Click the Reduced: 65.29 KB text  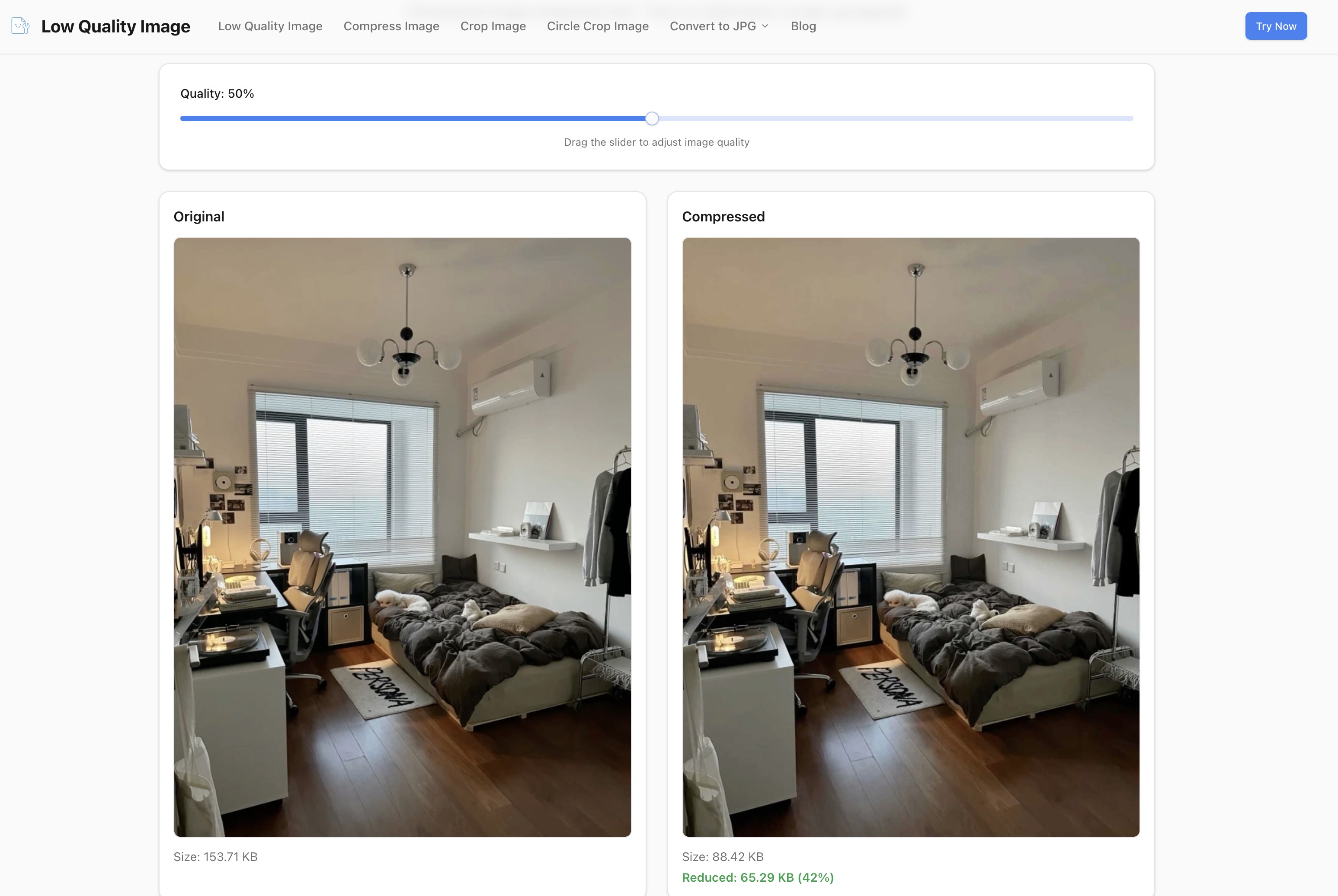(758, 877)
